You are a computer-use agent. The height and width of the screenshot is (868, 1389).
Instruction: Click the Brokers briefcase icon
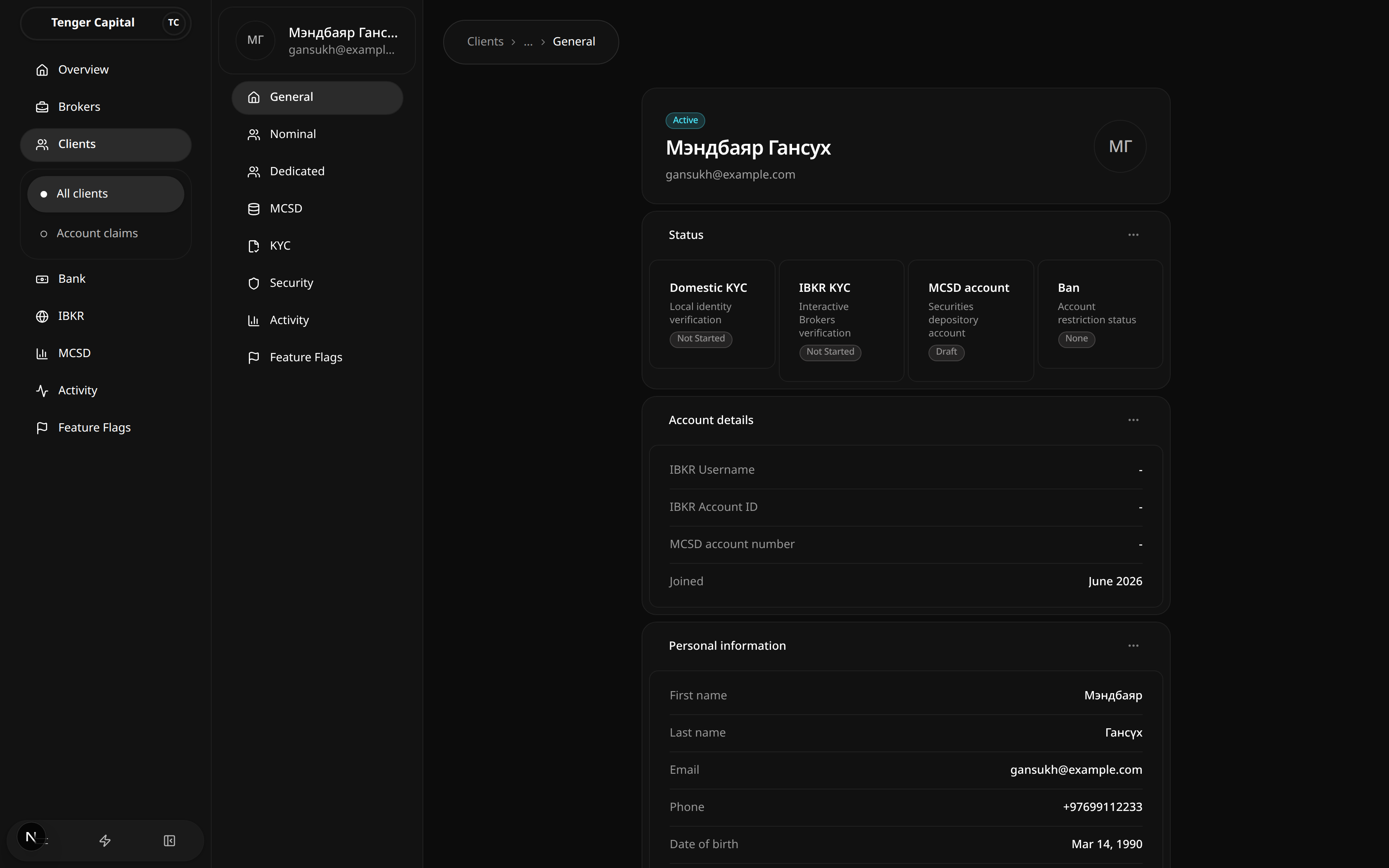pos(42,107)
